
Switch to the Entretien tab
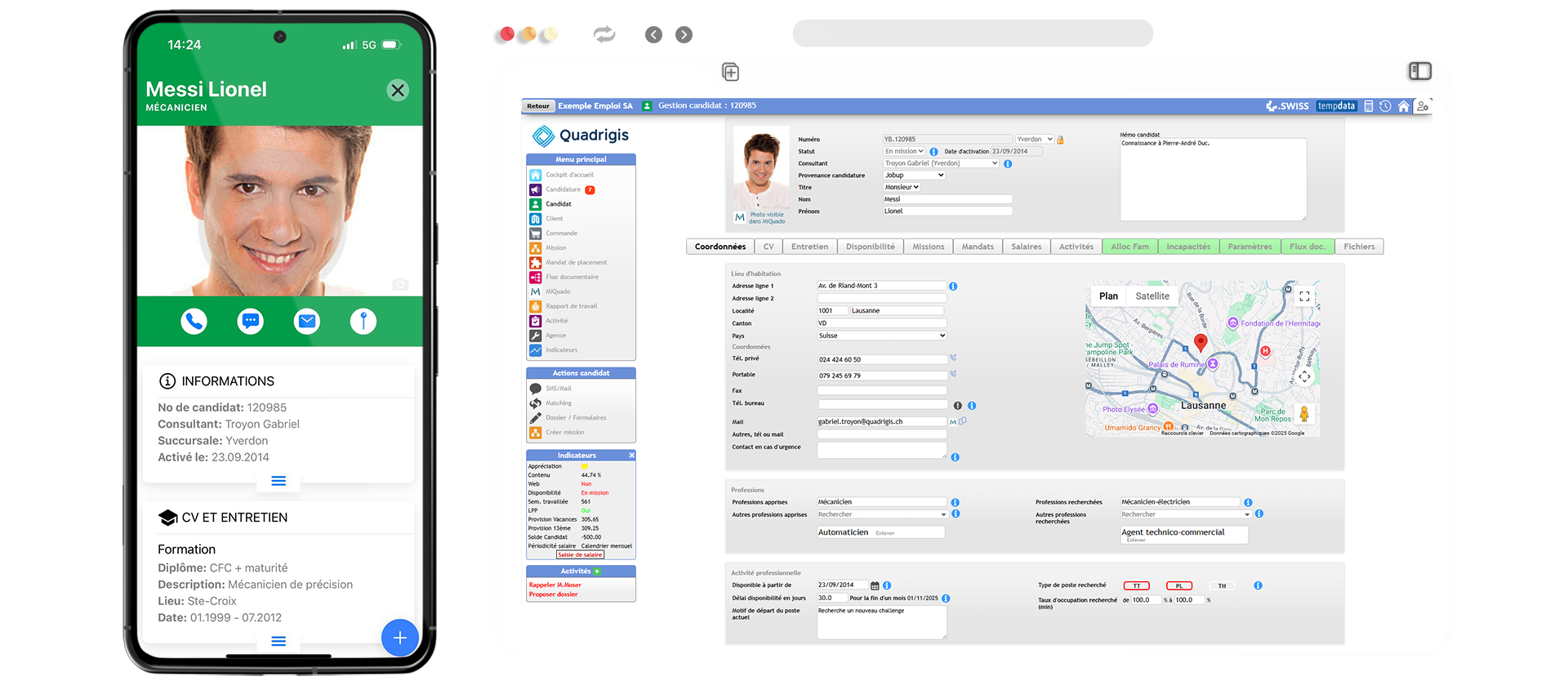coord(809,247)
